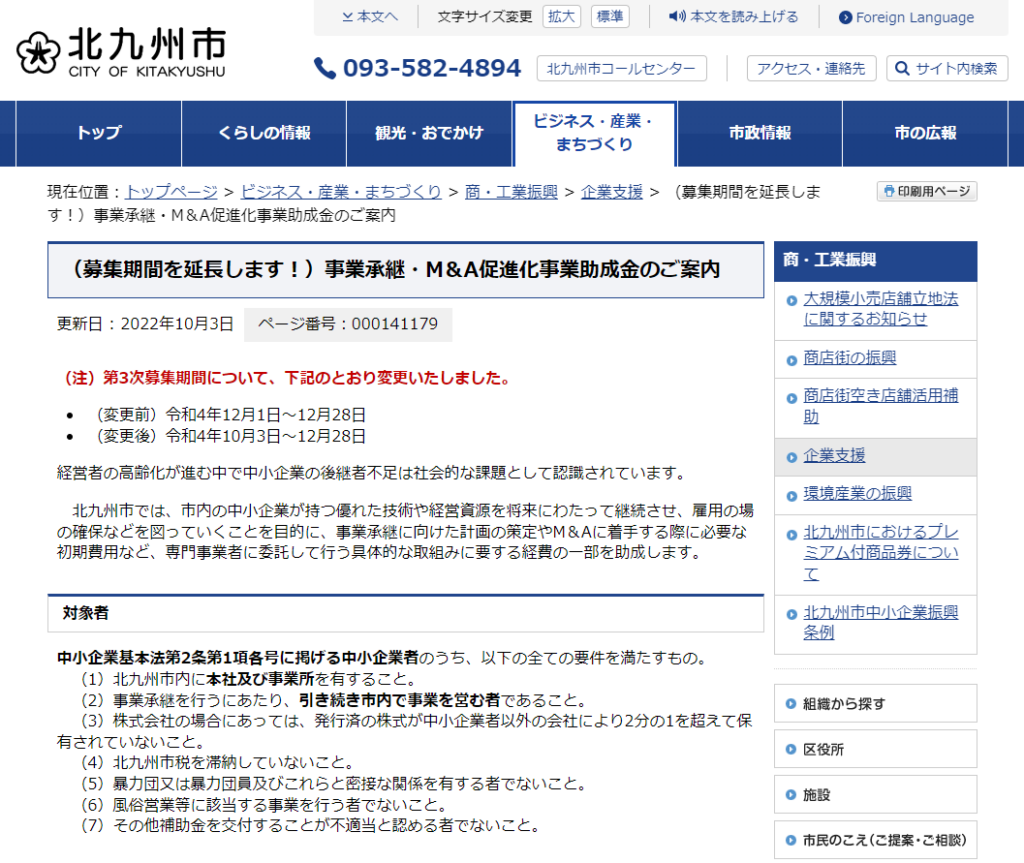Open 北九州市コールセンター page

pyautogui.click(x=622, y=68)
